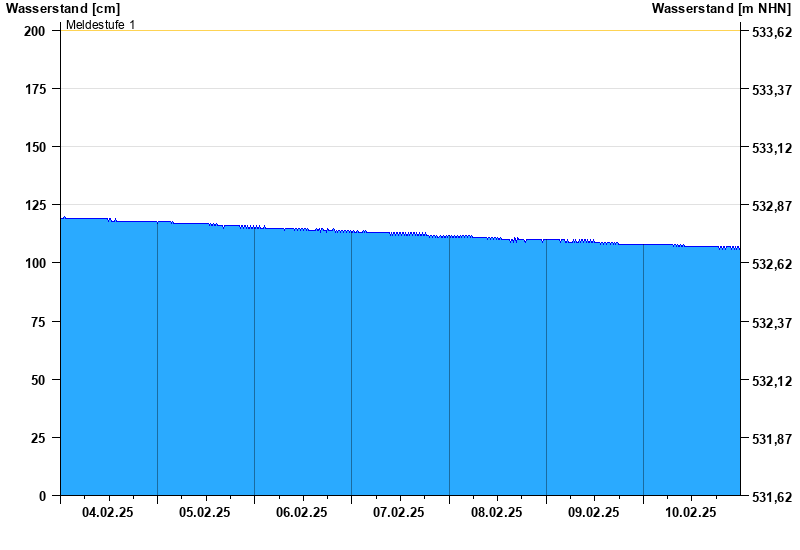Click the 200 value on left axis
The image size is (800, 550).
pos(35,31)
